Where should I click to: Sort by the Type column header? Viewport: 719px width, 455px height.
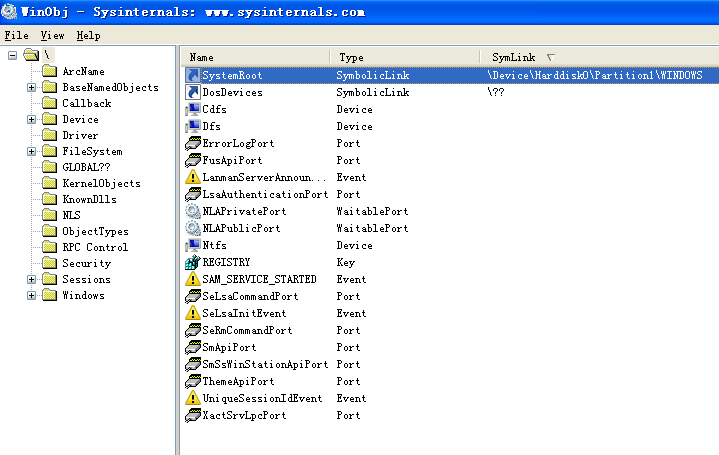[405, 57]
